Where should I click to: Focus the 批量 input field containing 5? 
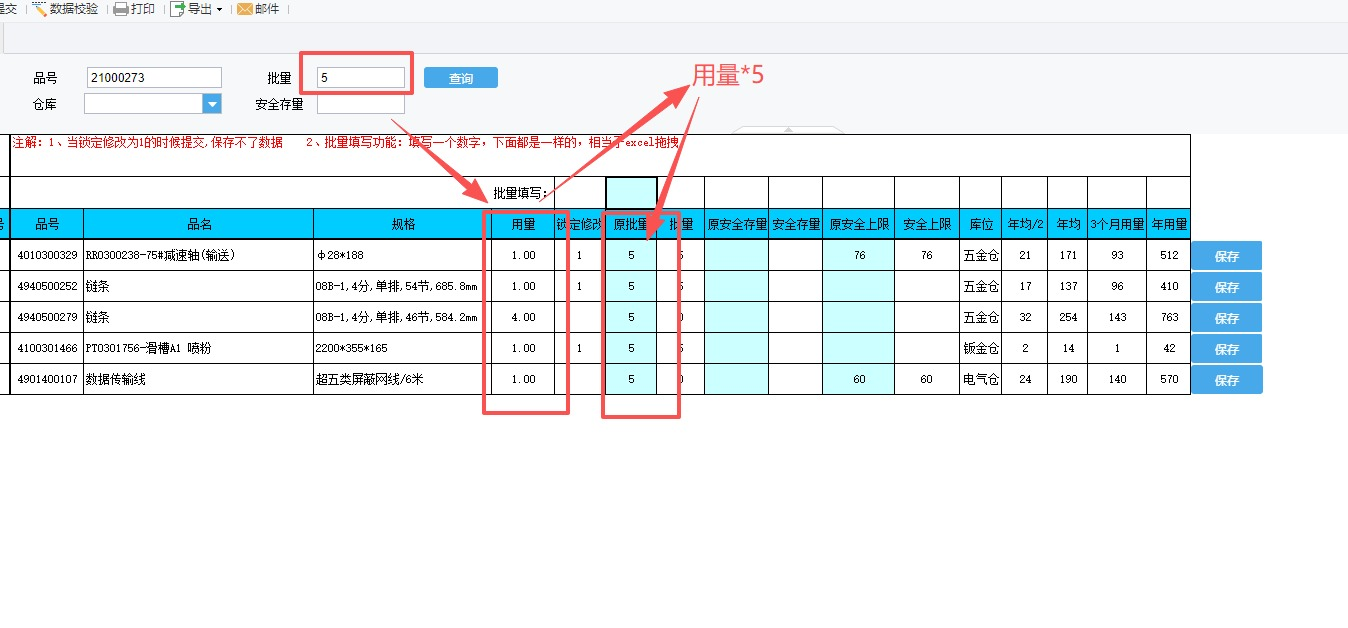[360, 78]
